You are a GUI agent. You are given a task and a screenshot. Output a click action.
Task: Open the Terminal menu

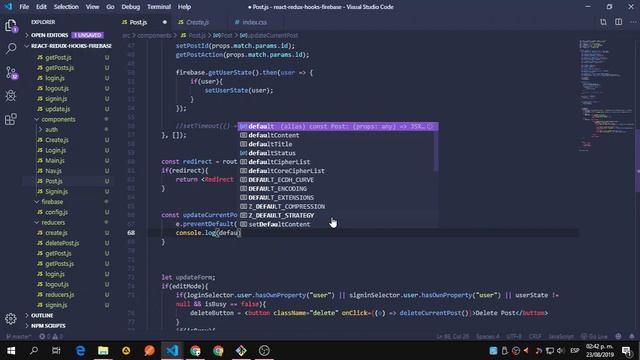pyautogui.click(x=159, y=7)
